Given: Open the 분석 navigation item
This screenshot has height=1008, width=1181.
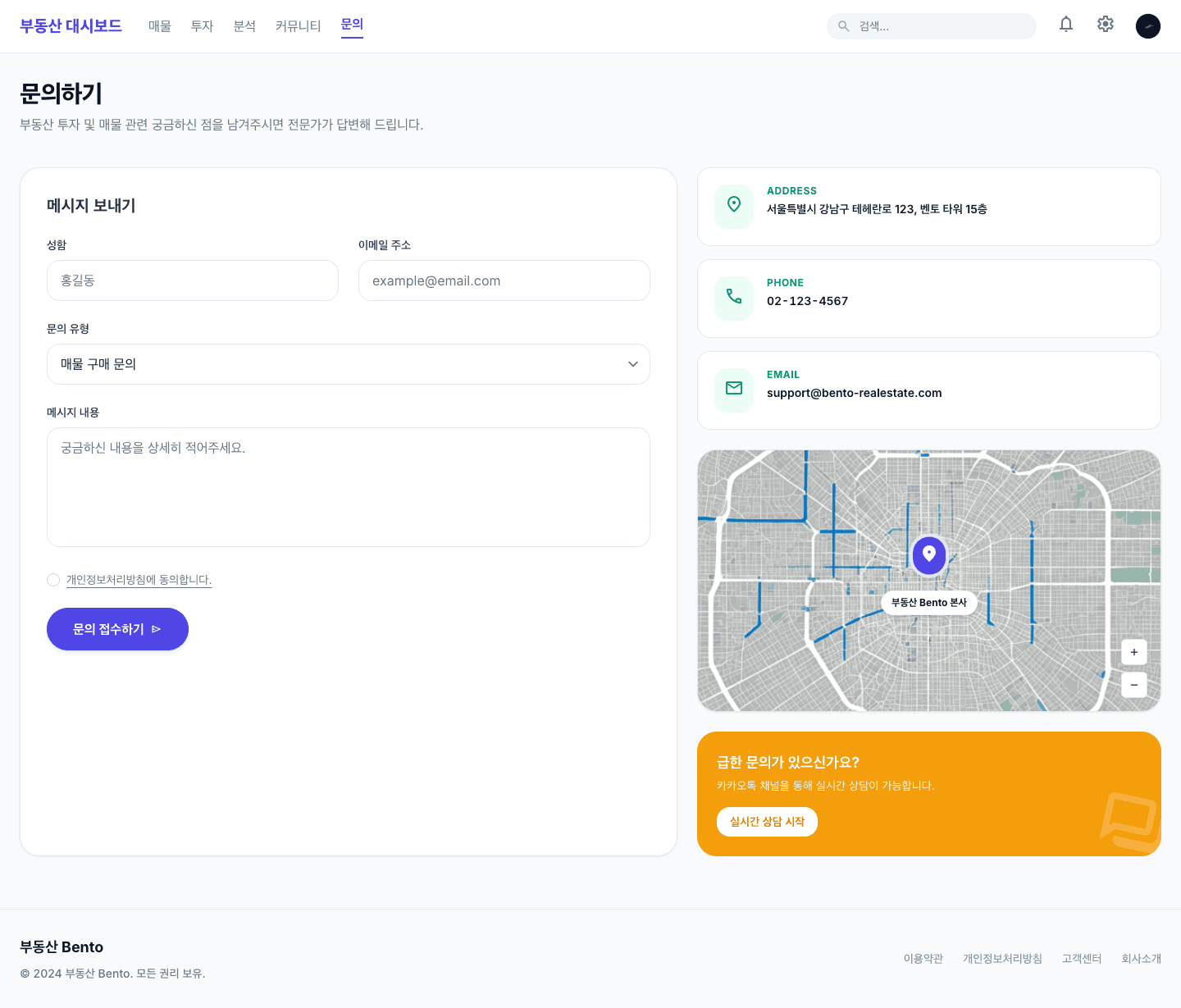Looking at the screenshot, I should point(244,26).
